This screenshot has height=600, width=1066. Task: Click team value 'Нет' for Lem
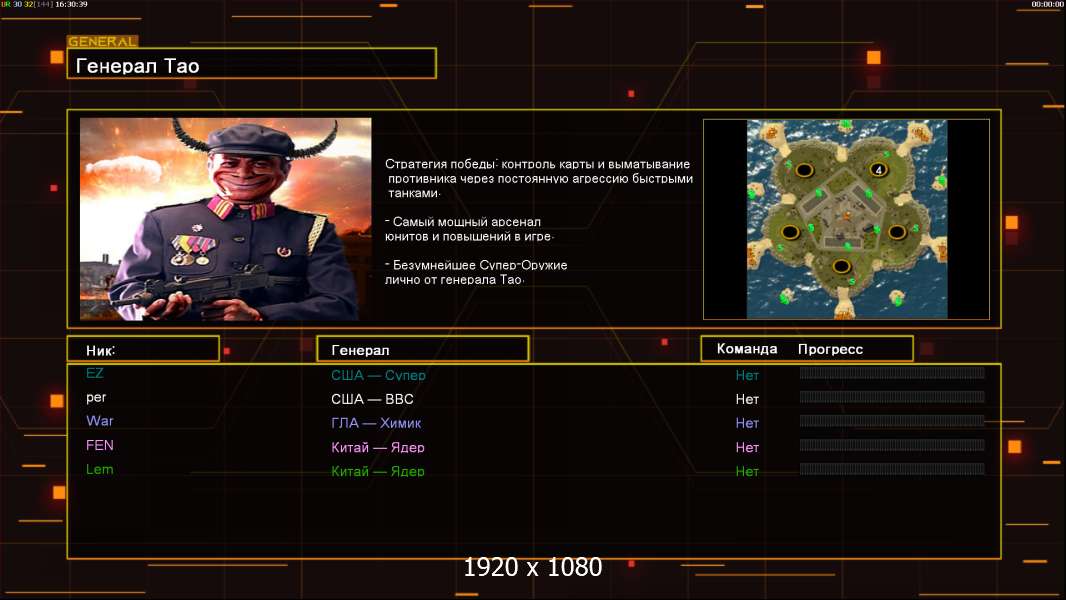click(x=746, y=471)
